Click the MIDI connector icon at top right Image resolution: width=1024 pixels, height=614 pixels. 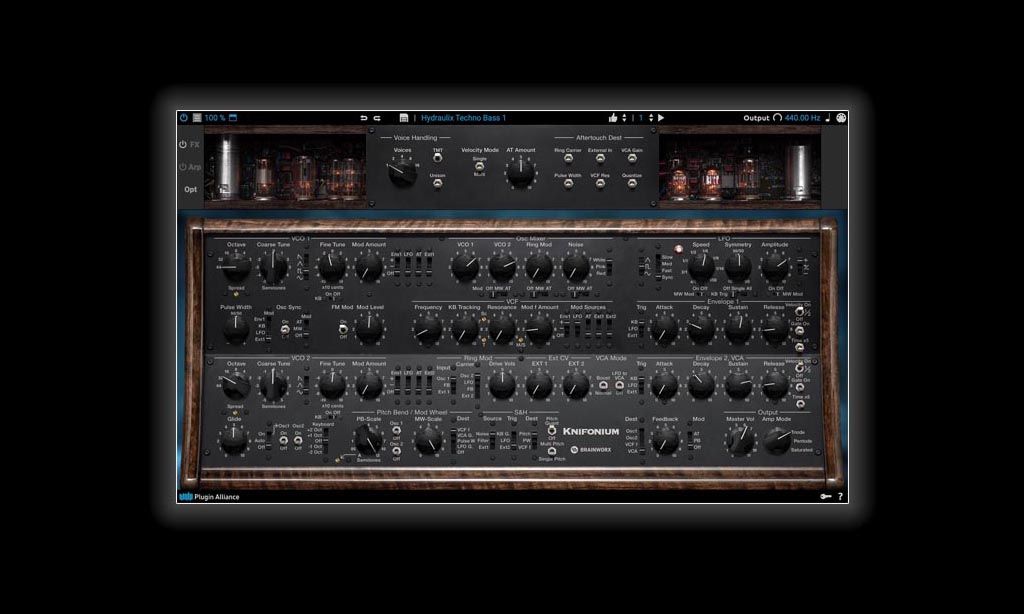[x=841, y=118]
